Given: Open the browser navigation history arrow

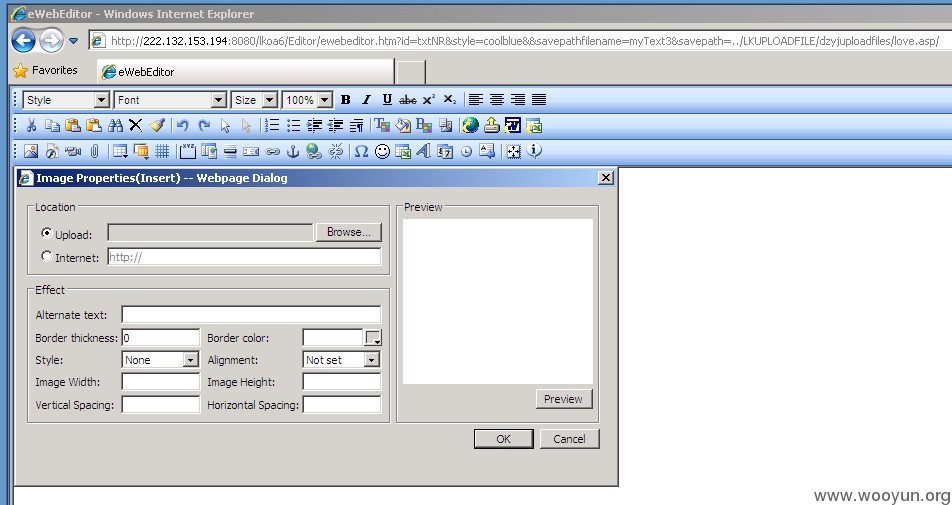Looking at the screenshot, I should point(73,41).
